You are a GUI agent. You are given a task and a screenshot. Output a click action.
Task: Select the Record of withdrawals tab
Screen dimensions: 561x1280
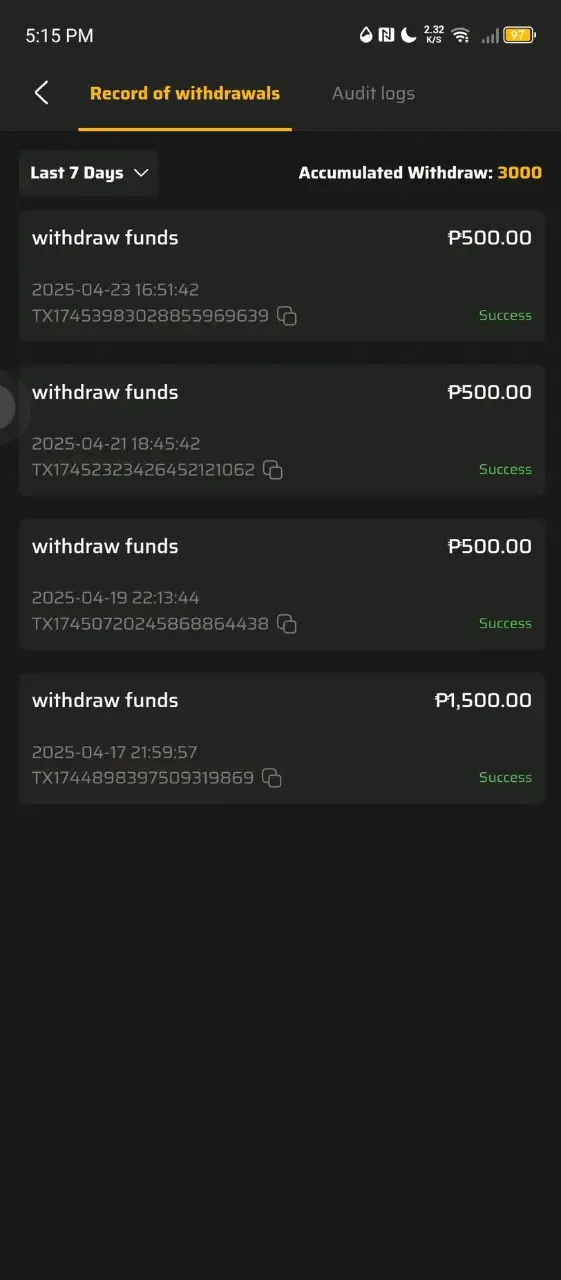185,94
